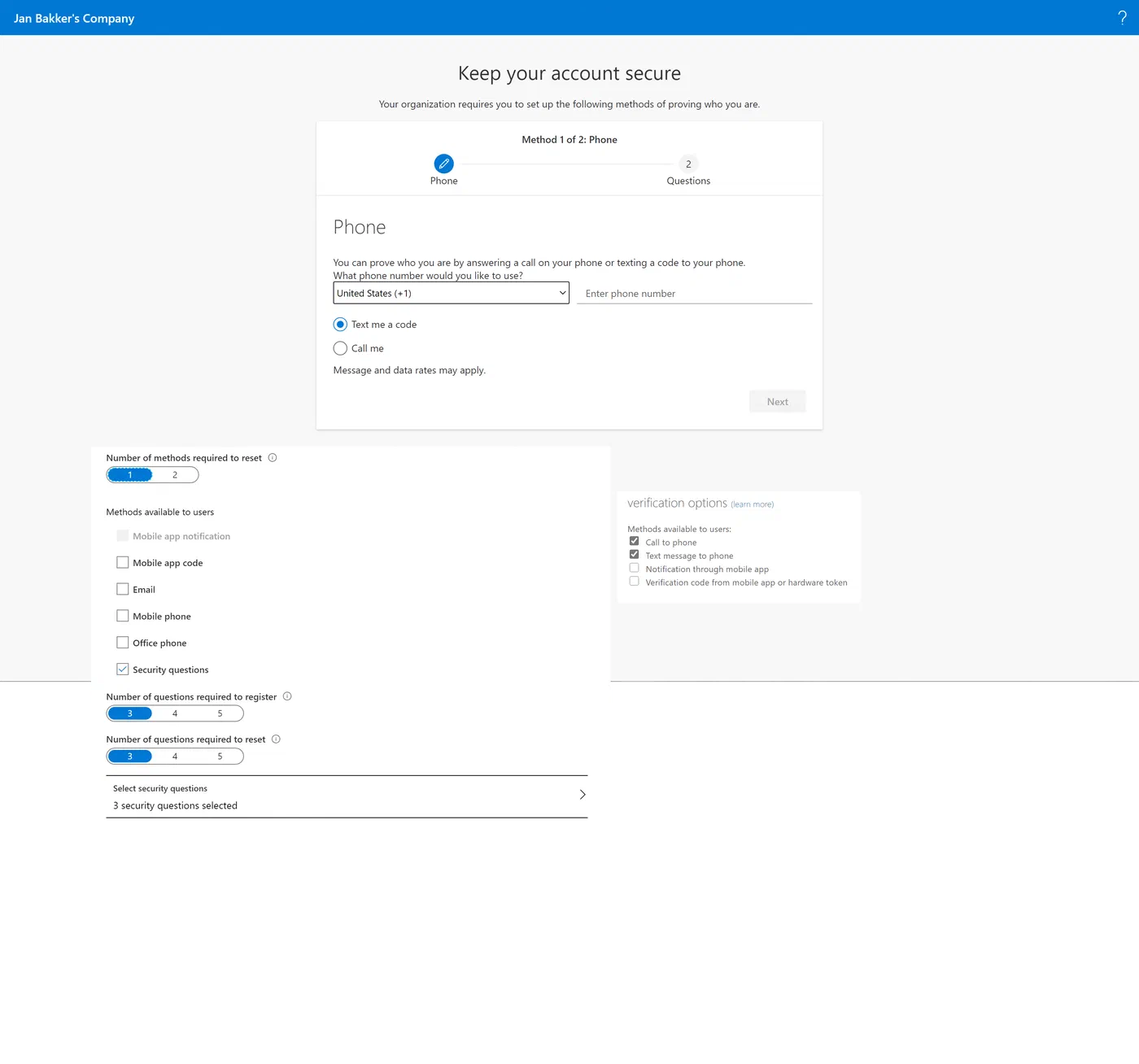Set methods required to reset to 2

[x=175, y=475]
